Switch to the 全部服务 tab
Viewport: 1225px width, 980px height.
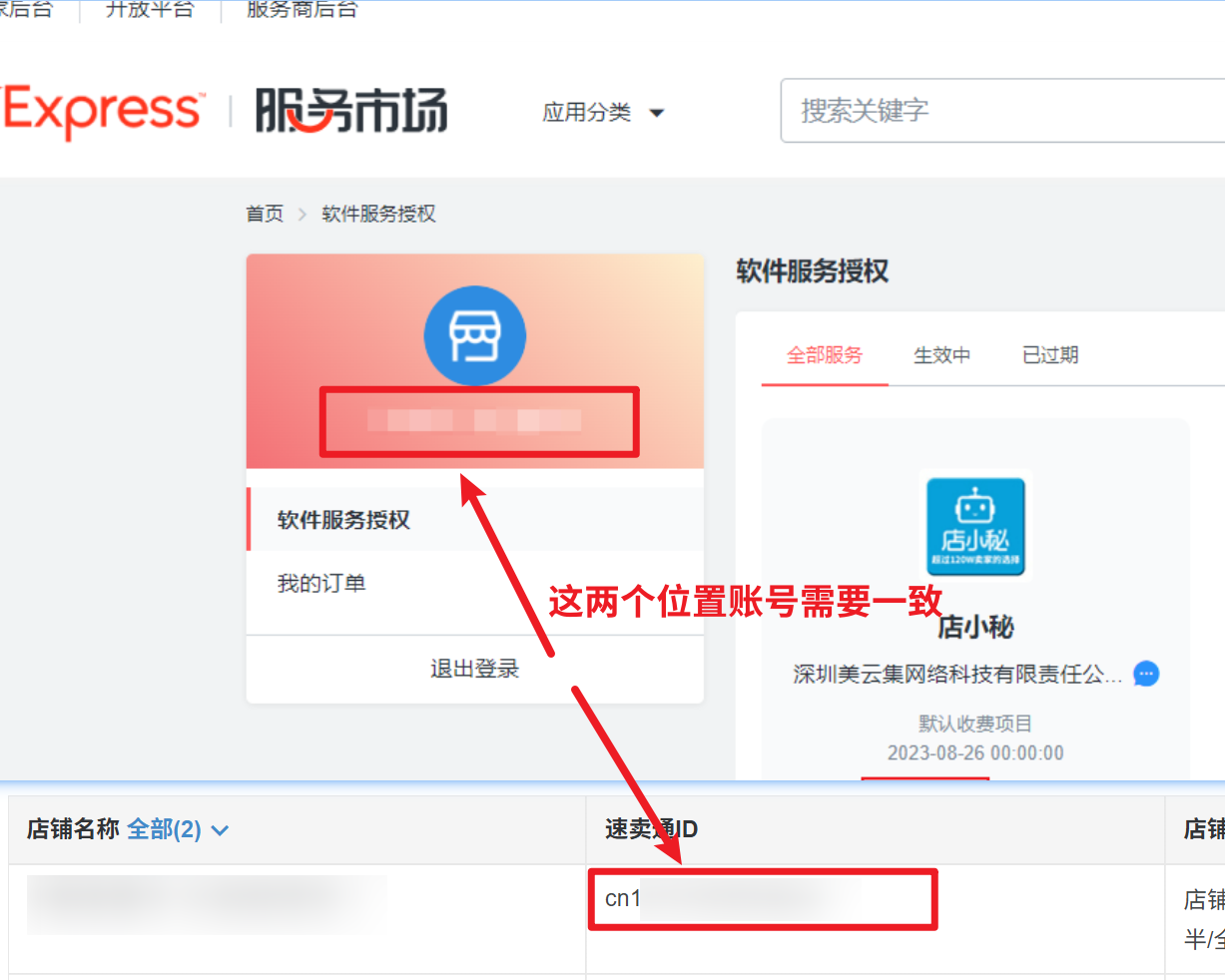825,355
